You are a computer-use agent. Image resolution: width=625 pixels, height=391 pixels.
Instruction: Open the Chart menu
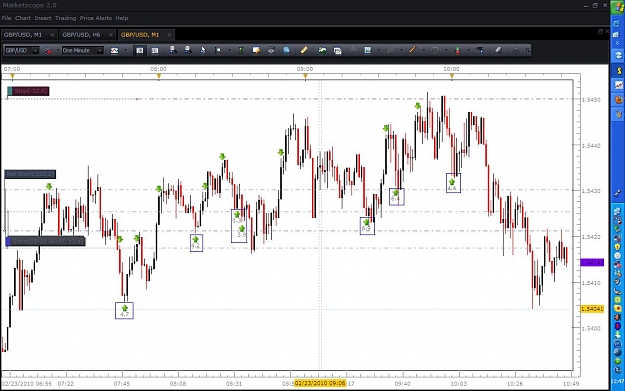(23, 18)
